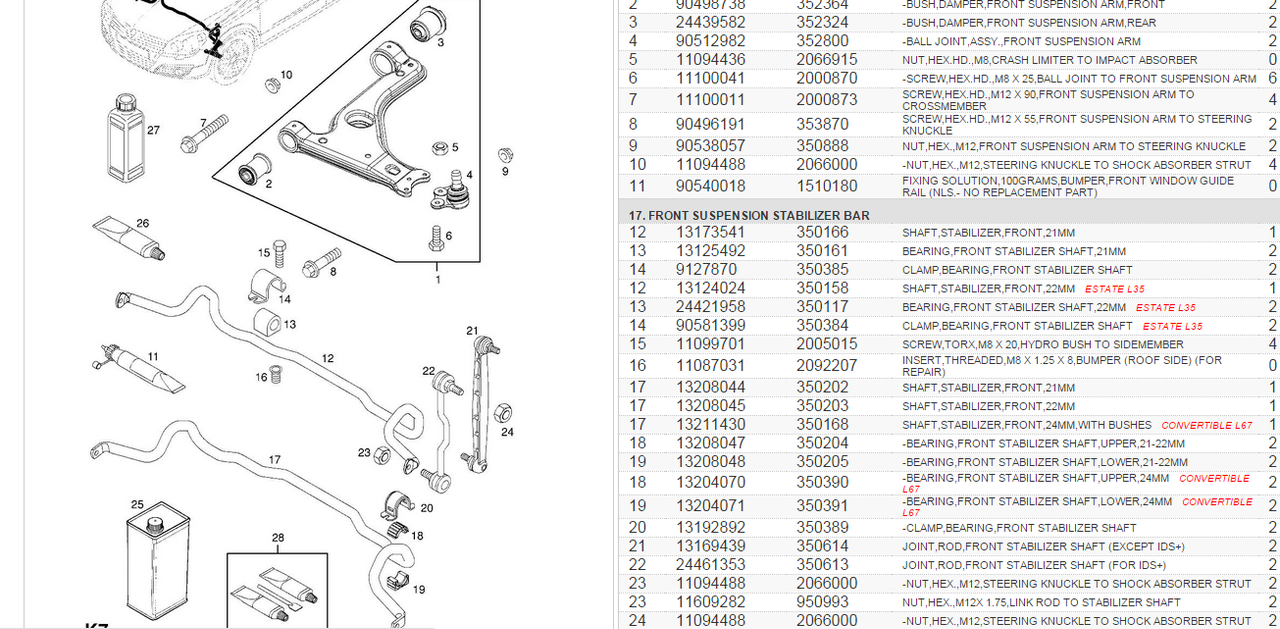Click the sealant tube drawing labeled 26
The height and width of the screenshot is (629, 1280).
tap(128, 237)
